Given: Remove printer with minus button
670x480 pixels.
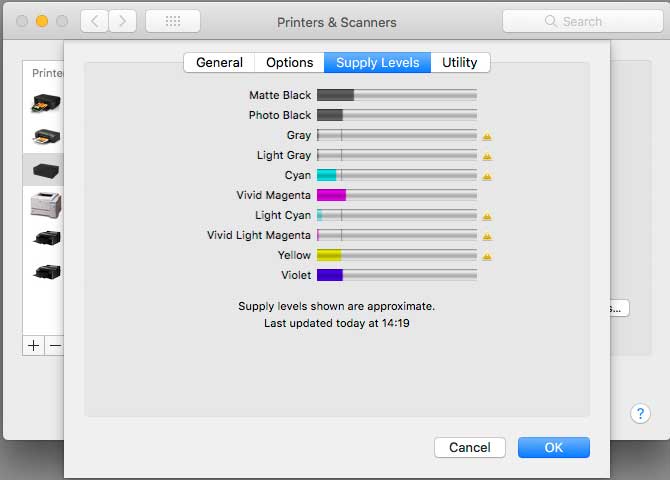Looking at the screenshot, I should click(x=55, y=345).
